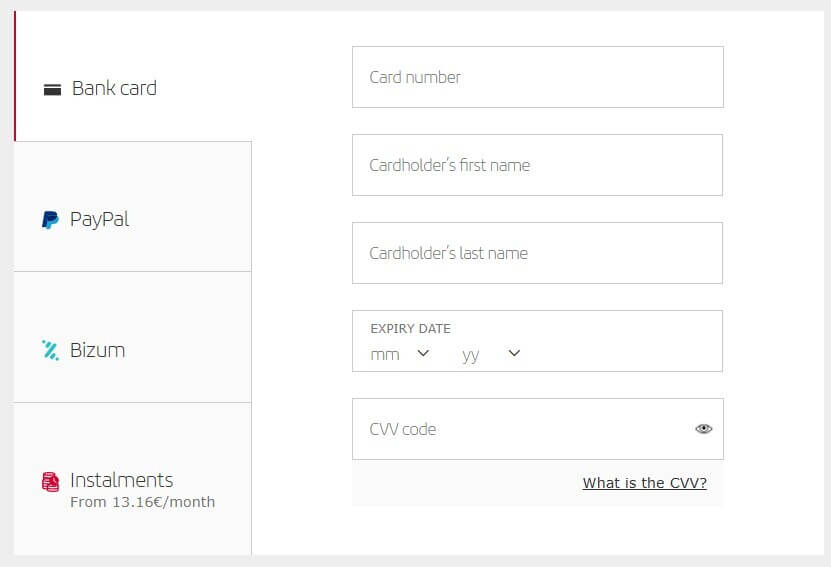Choose the Bizum payment method
The image size is (831, 567).
(133, 337)
